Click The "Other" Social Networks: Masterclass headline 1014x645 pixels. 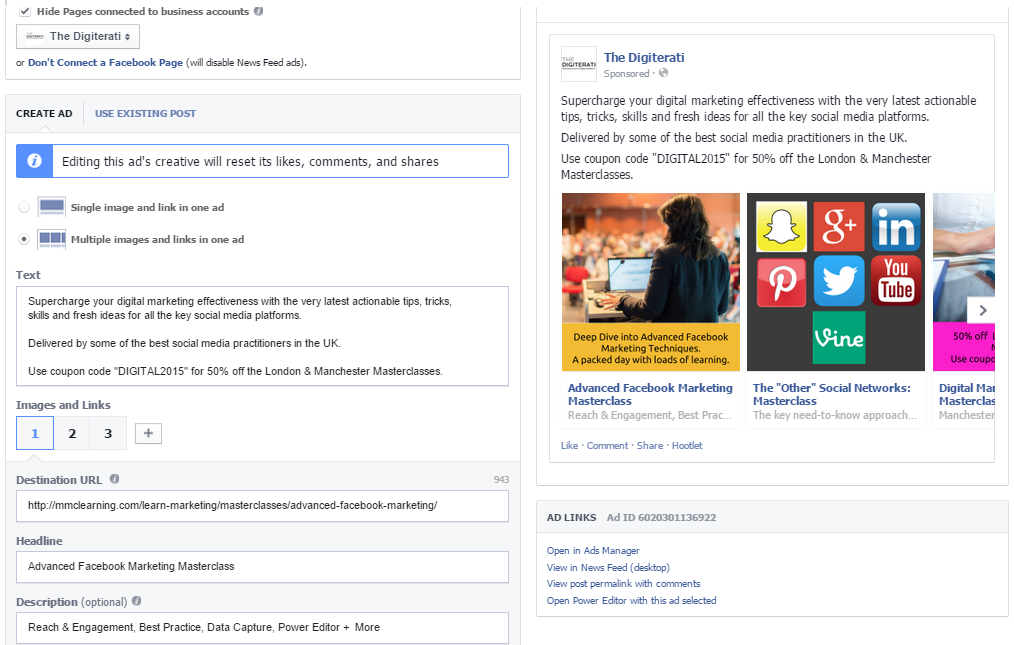tap(832, 394)
